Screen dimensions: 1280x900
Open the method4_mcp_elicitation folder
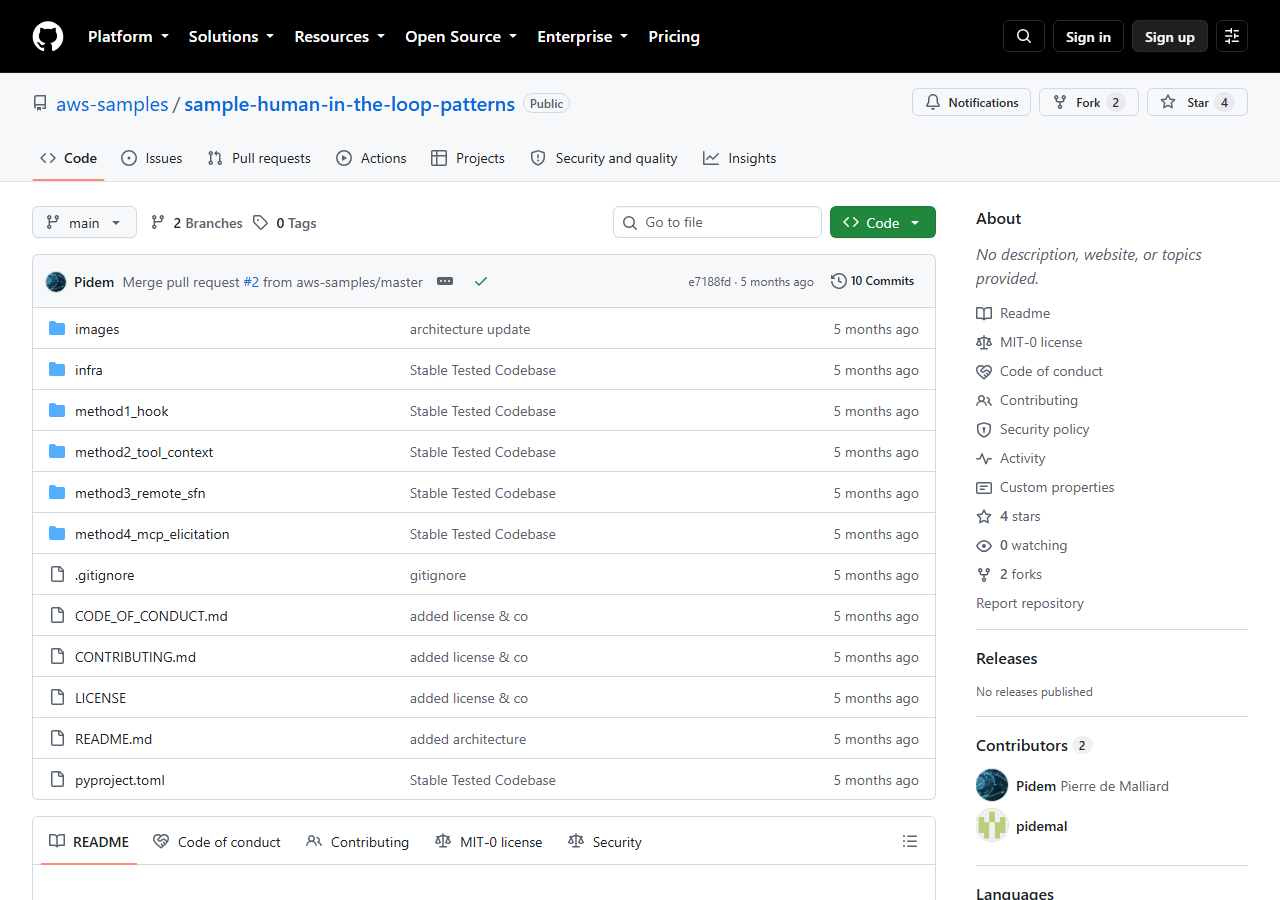[152, 534]
